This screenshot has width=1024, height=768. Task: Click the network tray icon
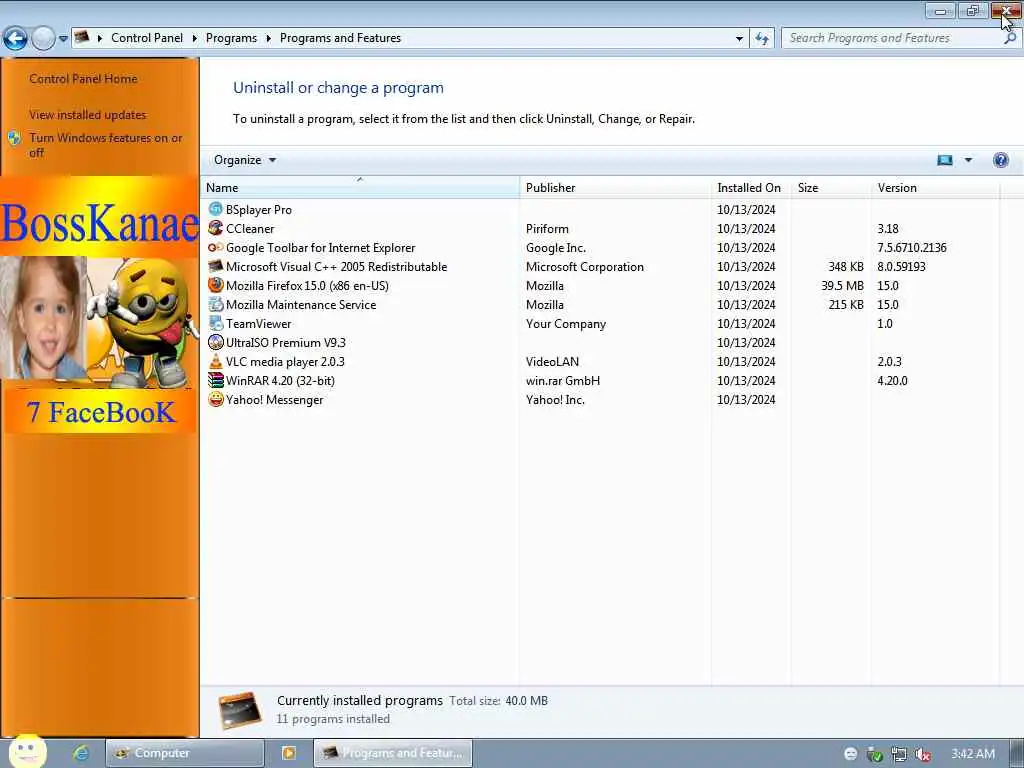899,754
